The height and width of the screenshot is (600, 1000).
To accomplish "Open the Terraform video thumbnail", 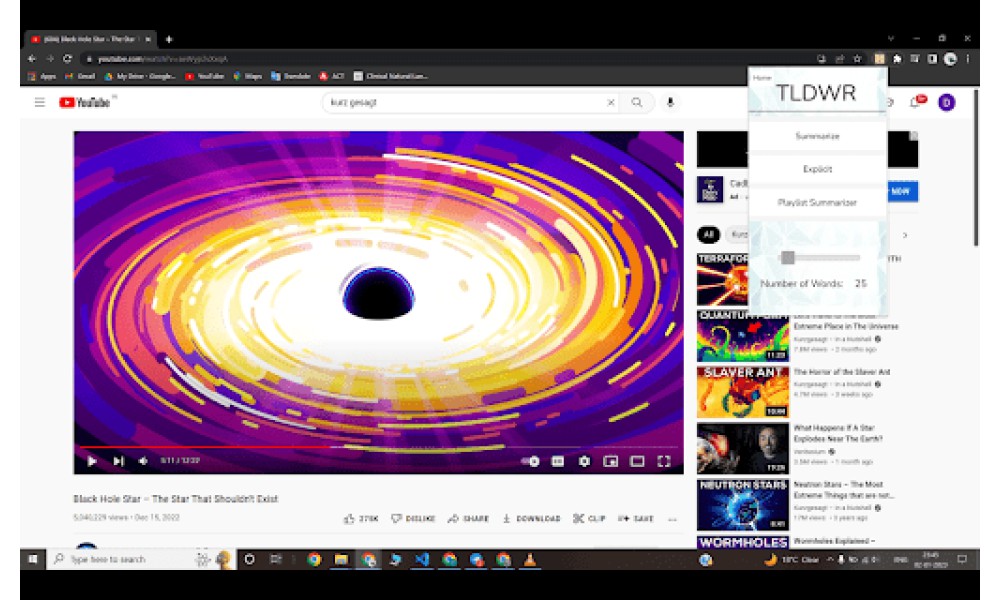I will [x=723, y=279].
